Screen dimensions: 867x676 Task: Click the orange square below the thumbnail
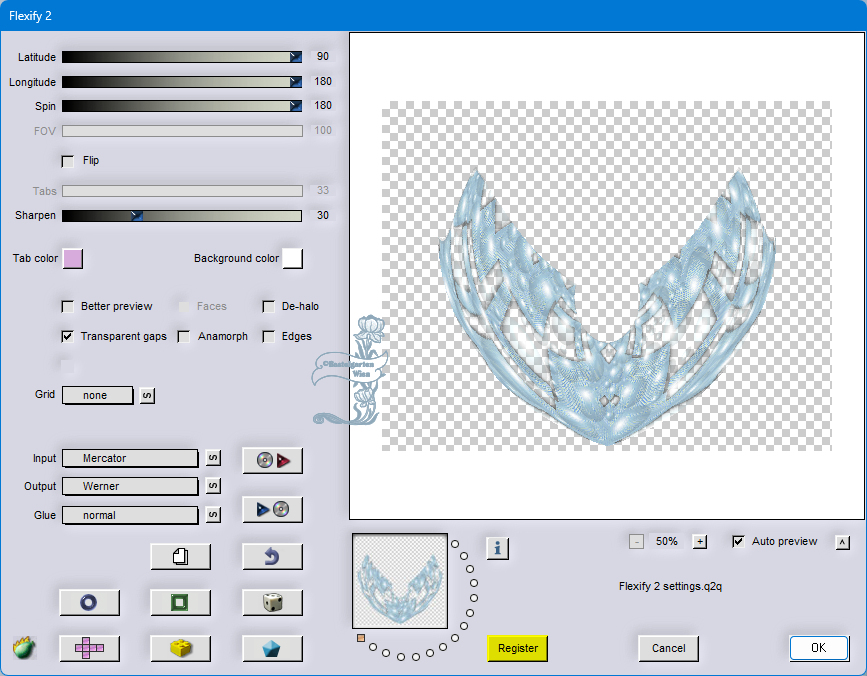[361, 638]
